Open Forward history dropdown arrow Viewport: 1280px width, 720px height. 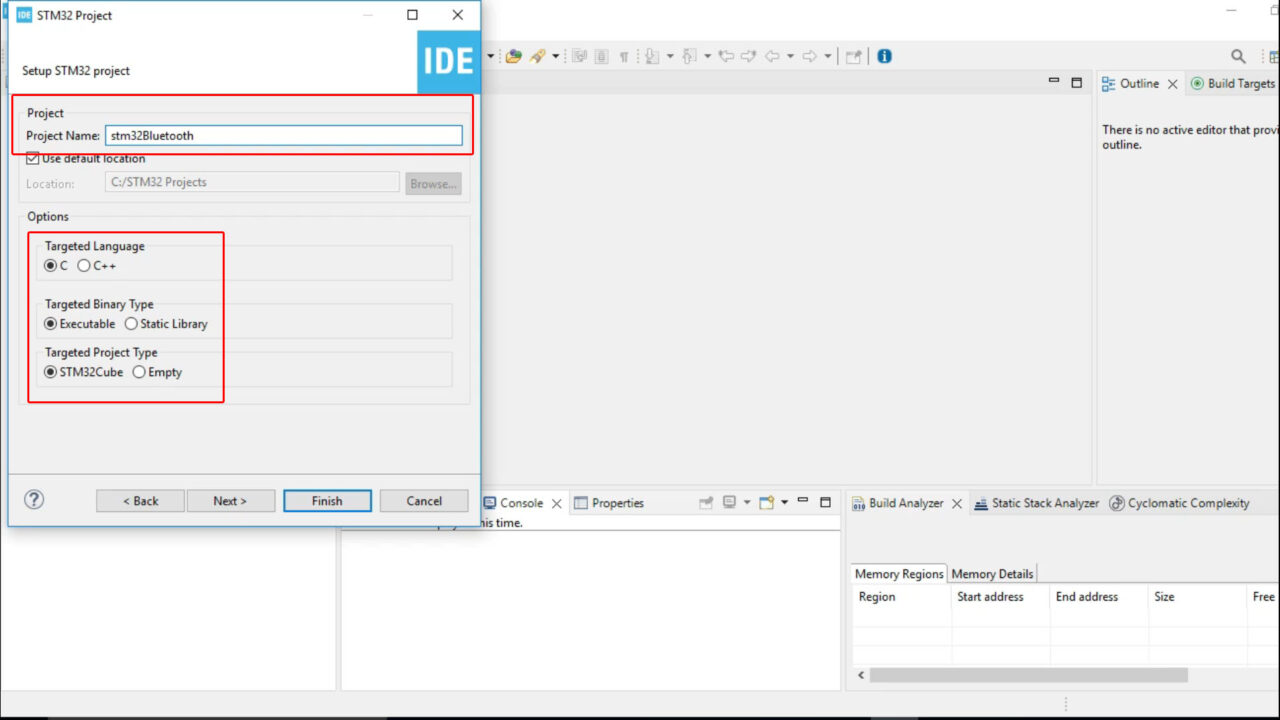(x=828, y=57)
